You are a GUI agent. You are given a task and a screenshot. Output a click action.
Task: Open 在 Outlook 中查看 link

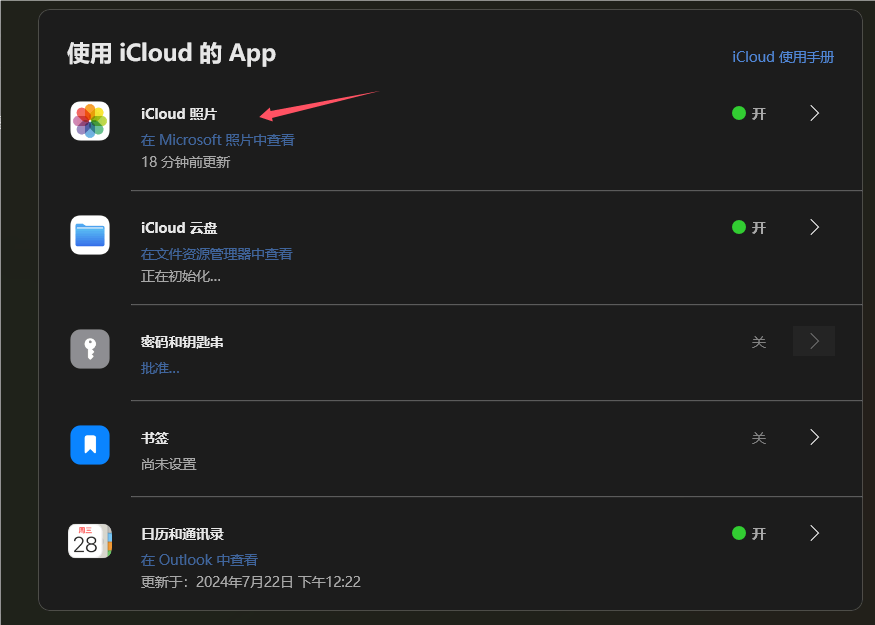point(199,560)
